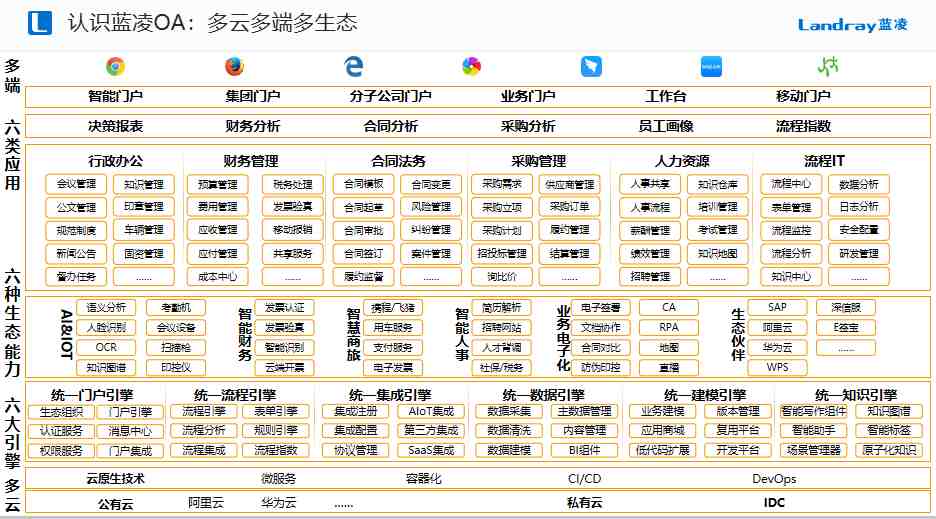The height and width of the screenshot is (519, 936).
Task: Select 智能门户 in the portal row
Action: coord(115,96)
